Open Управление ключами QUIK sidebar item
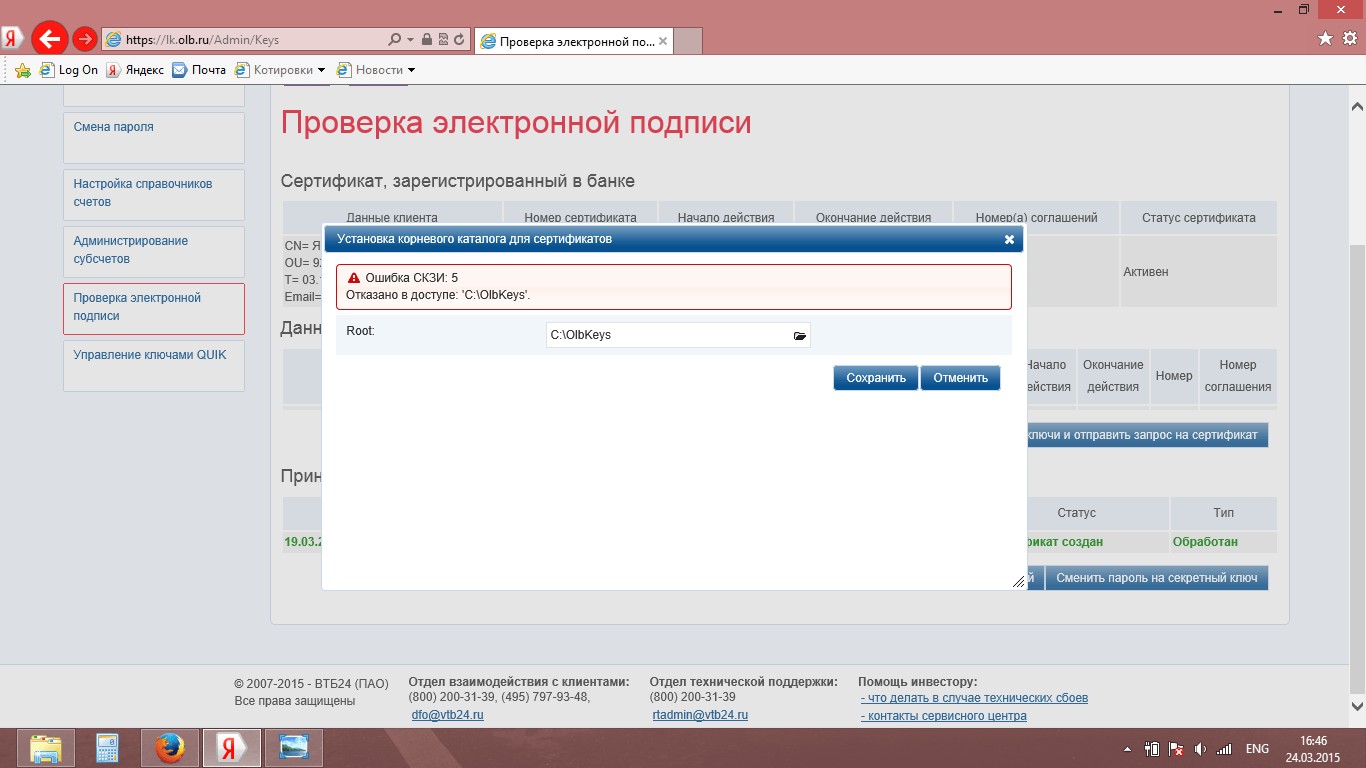1366x768 pixels. [x=143, y=355]
